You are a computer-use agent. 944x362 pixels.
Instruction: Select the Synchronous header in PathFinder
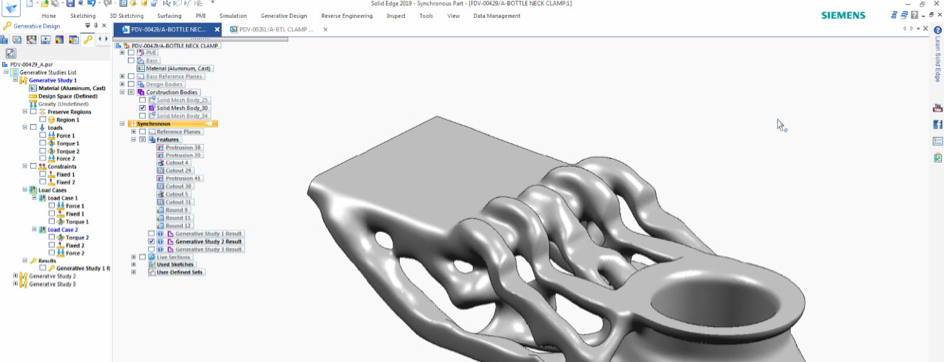pos(173,123)
